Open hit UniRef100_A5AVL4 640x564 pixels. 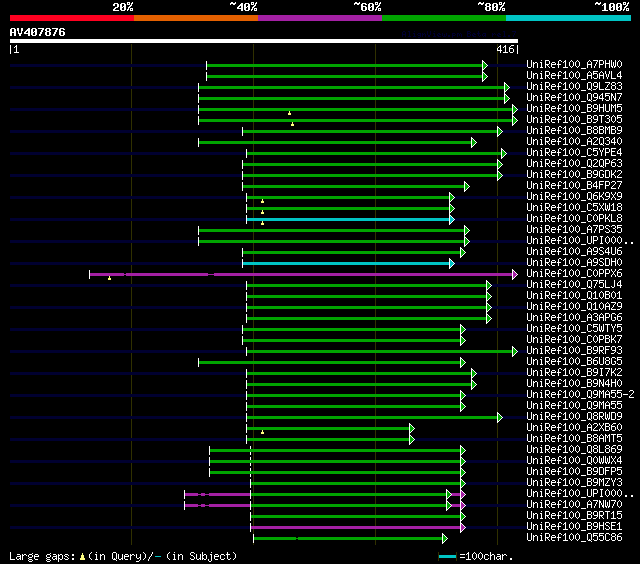574,75
